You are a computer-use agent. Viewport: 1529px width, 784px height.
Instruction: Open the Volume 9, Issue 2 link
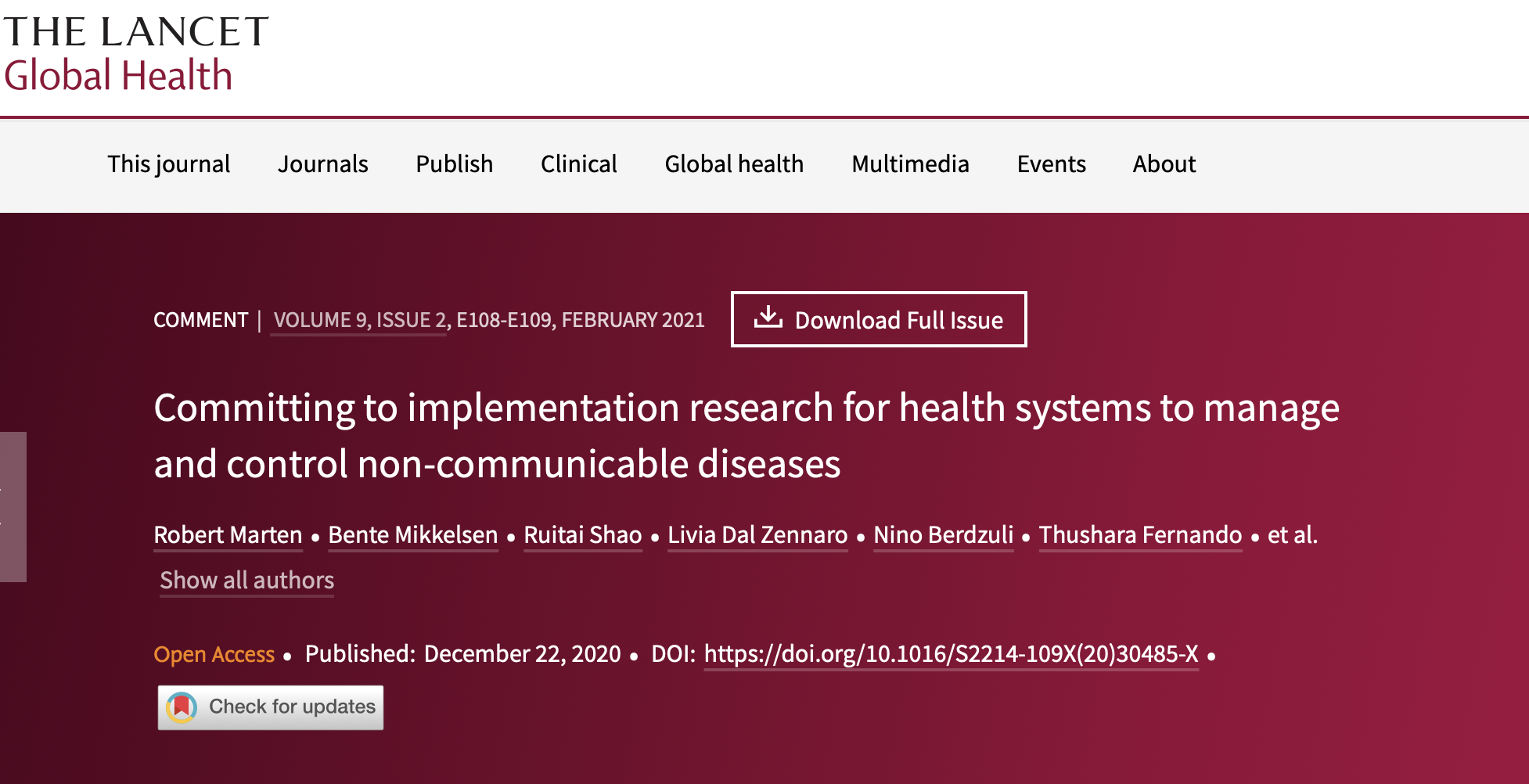coord(360,320)
